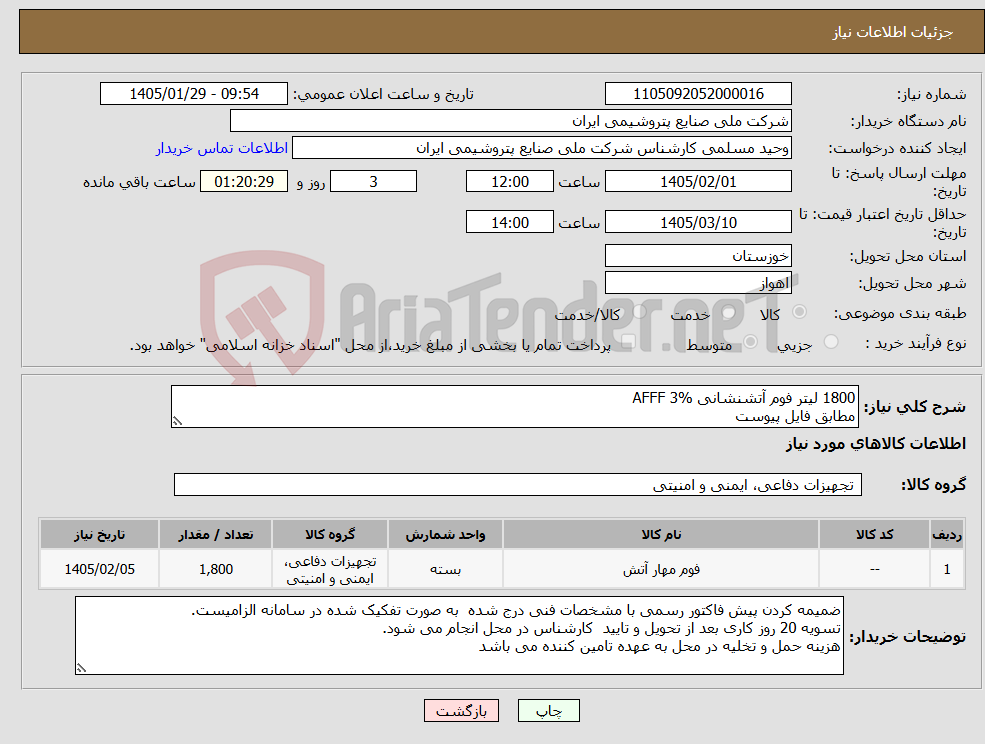
Task: Click the تعداد / مقدار column header
Action: [215, 535]
